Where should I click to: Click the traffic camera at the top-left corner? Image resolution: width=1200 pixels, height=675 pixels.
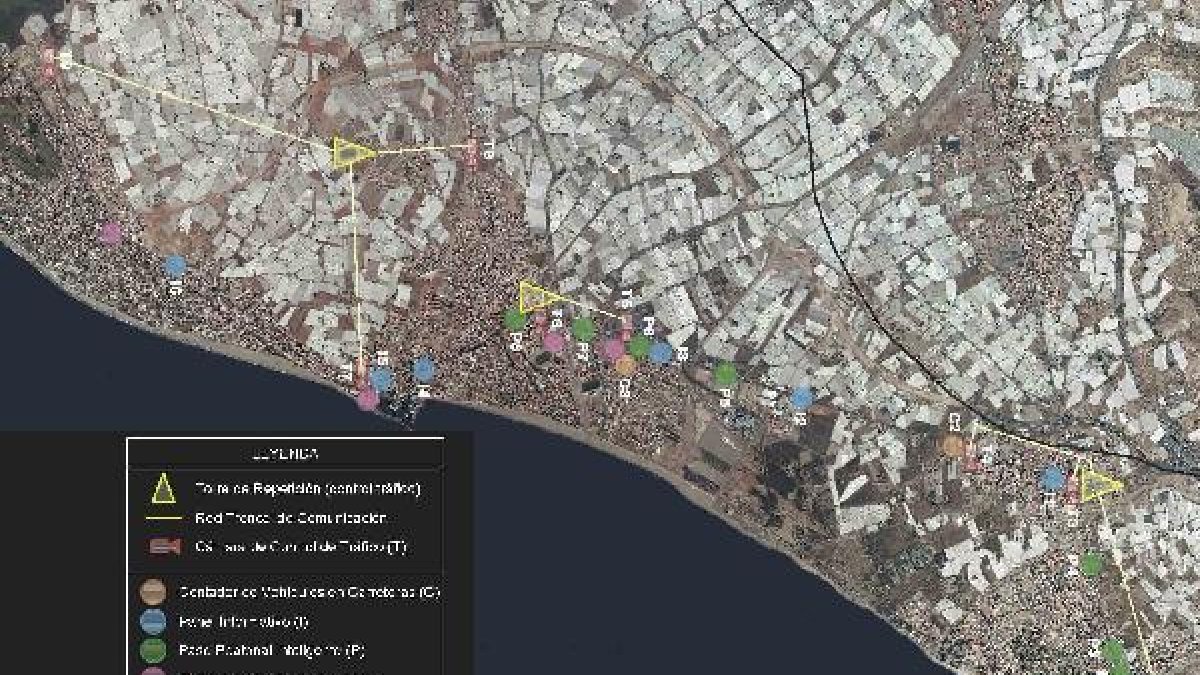tap(50, 60)
